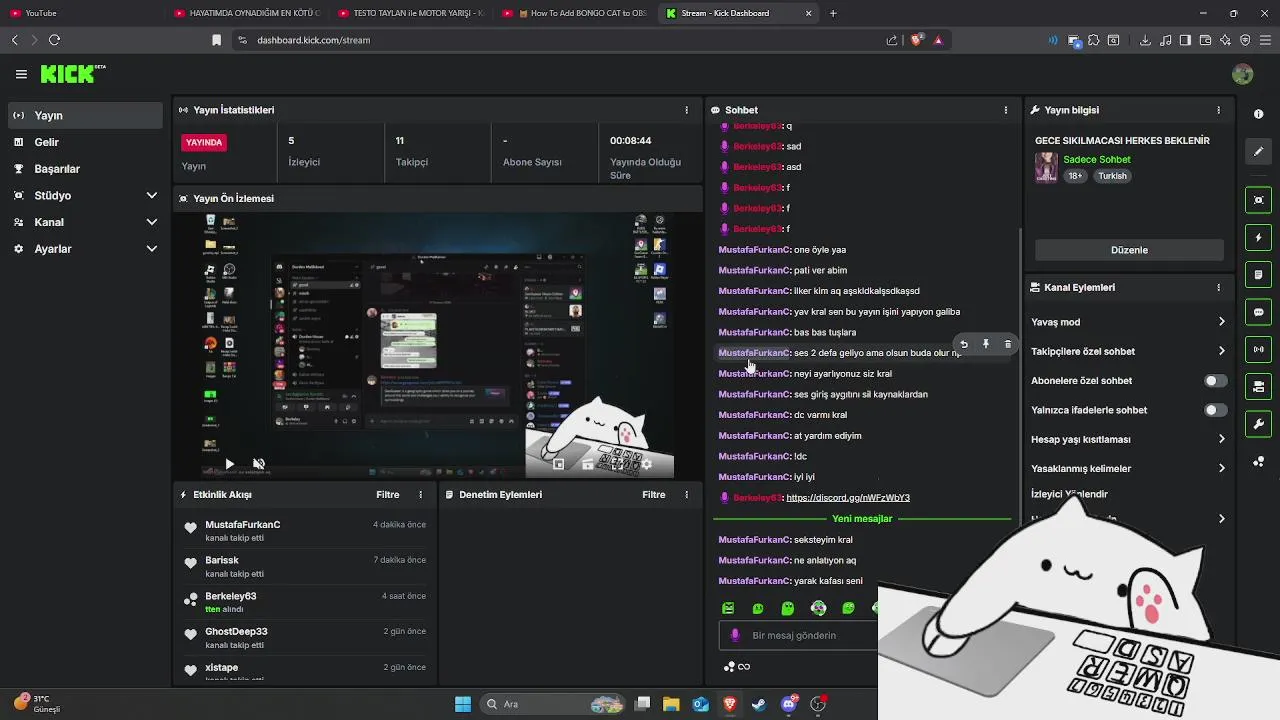Open Yayın bilgisi three-dot menu
The height and width of the screenshot is (720, 1280).
[x=1218, y=110]
